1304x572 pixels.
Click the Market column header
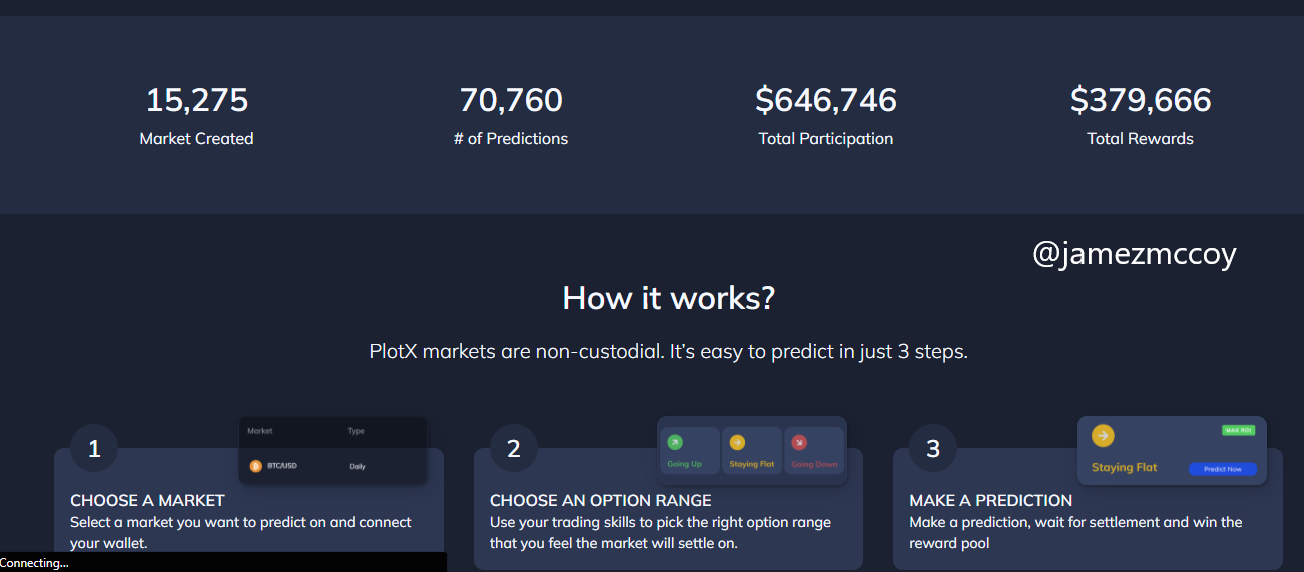click(x=260, y=431)
